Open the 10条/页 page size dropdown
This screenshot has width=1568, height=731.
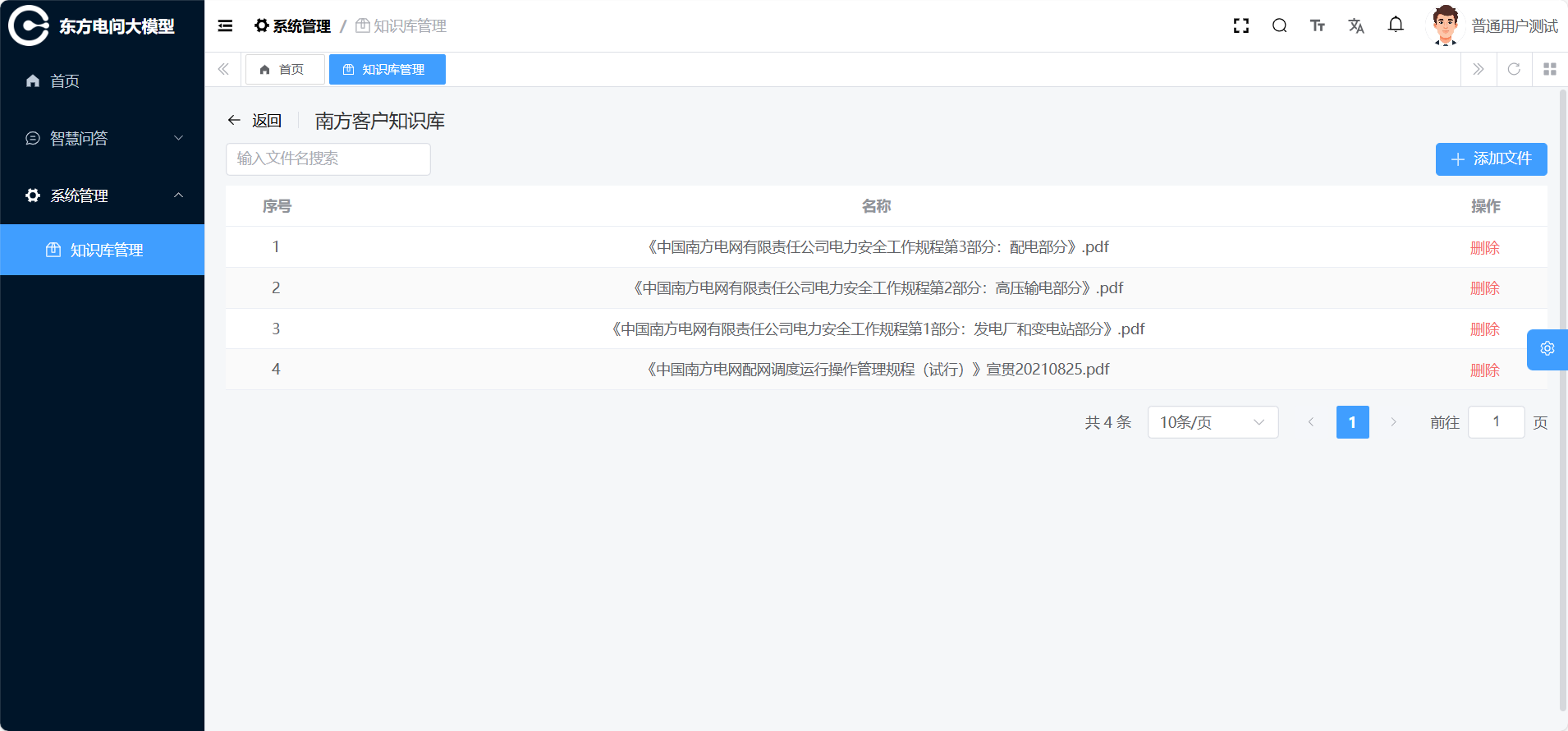pos(1212,422)
